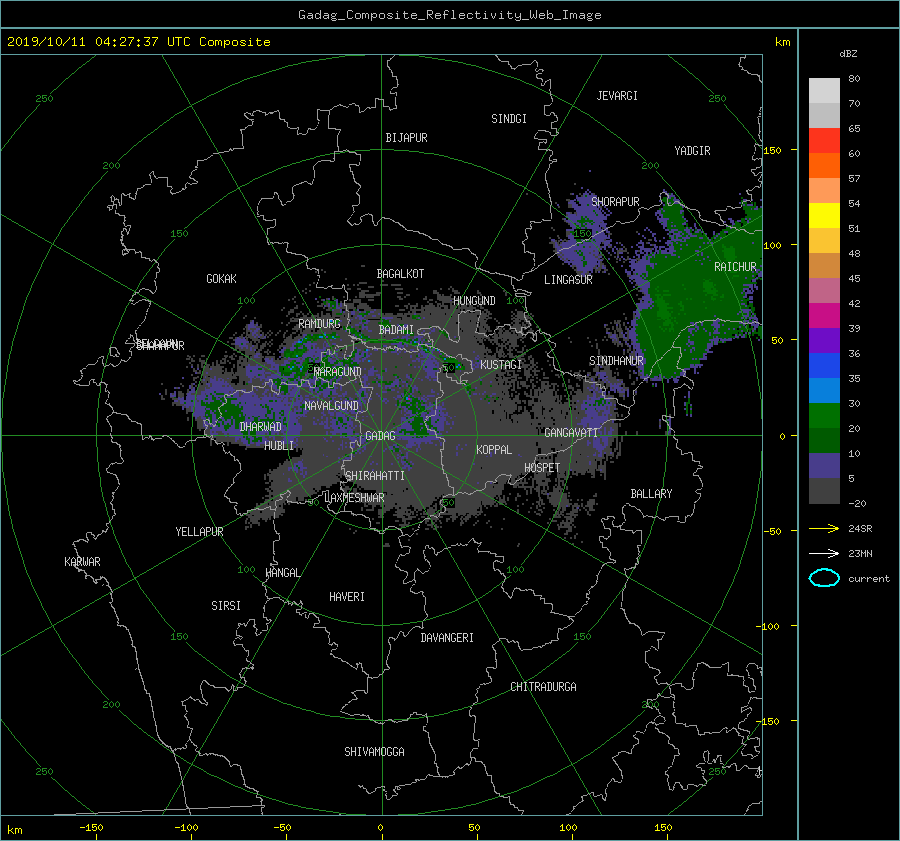
Task: Click the HUBLI city label
Action: [x=279, y=445]
